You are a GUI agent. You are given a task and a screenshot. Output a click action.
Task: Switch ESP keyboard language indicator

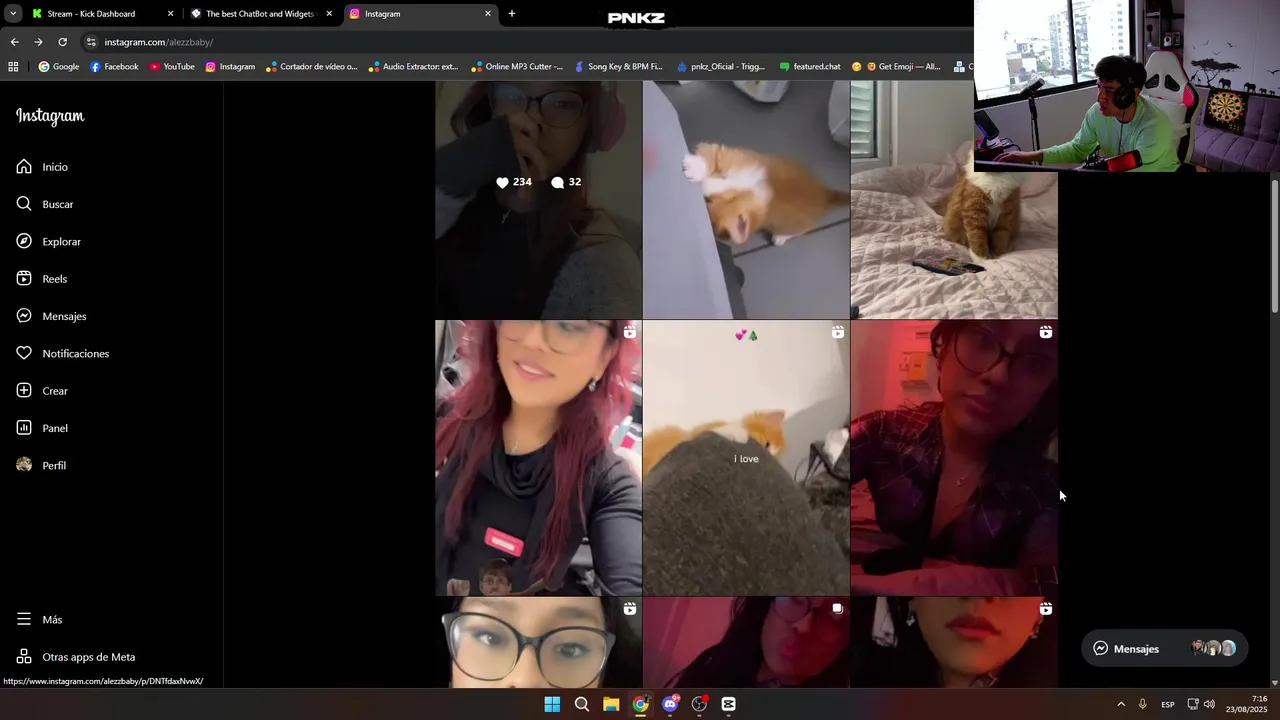(x=1167, y=704)
